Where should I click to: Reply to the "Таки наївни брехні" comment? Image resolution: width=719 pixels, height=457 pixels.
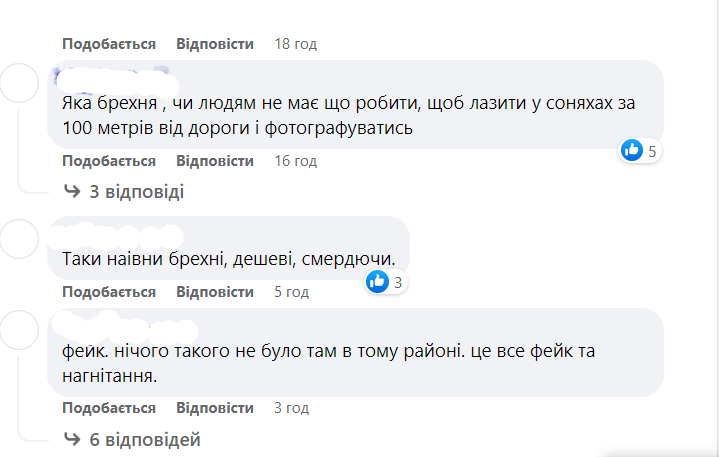215,292
